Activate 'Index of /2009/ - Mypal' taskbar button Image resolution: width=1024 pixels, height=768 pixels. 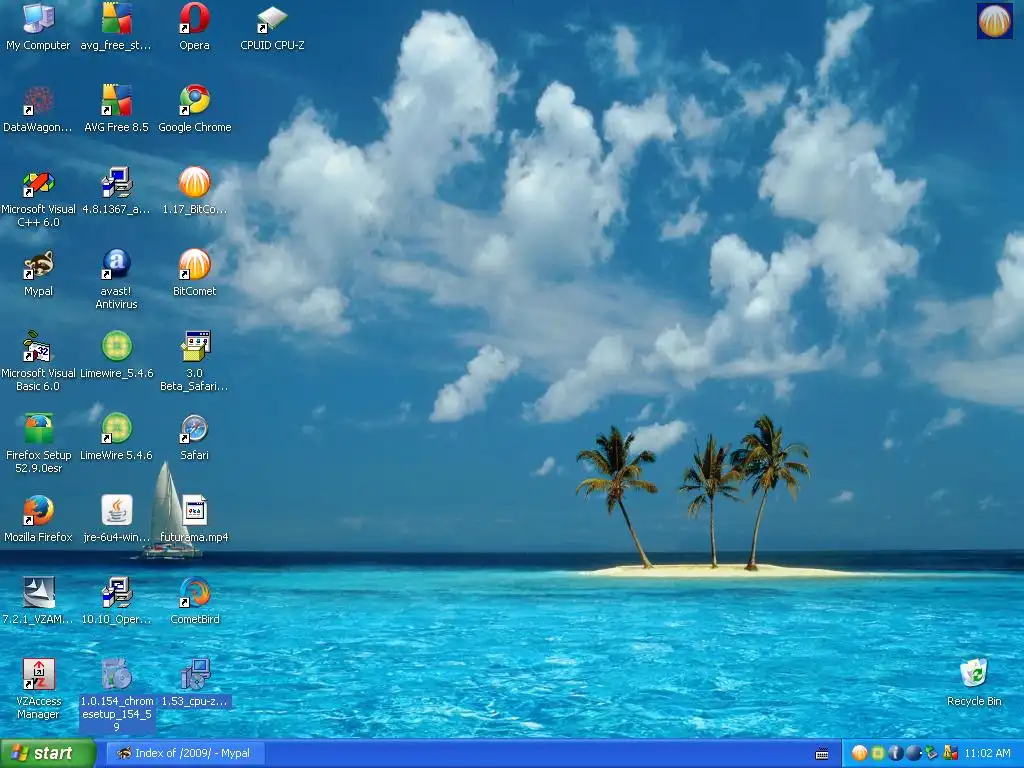pyautogui.click(x=185, y=753)
